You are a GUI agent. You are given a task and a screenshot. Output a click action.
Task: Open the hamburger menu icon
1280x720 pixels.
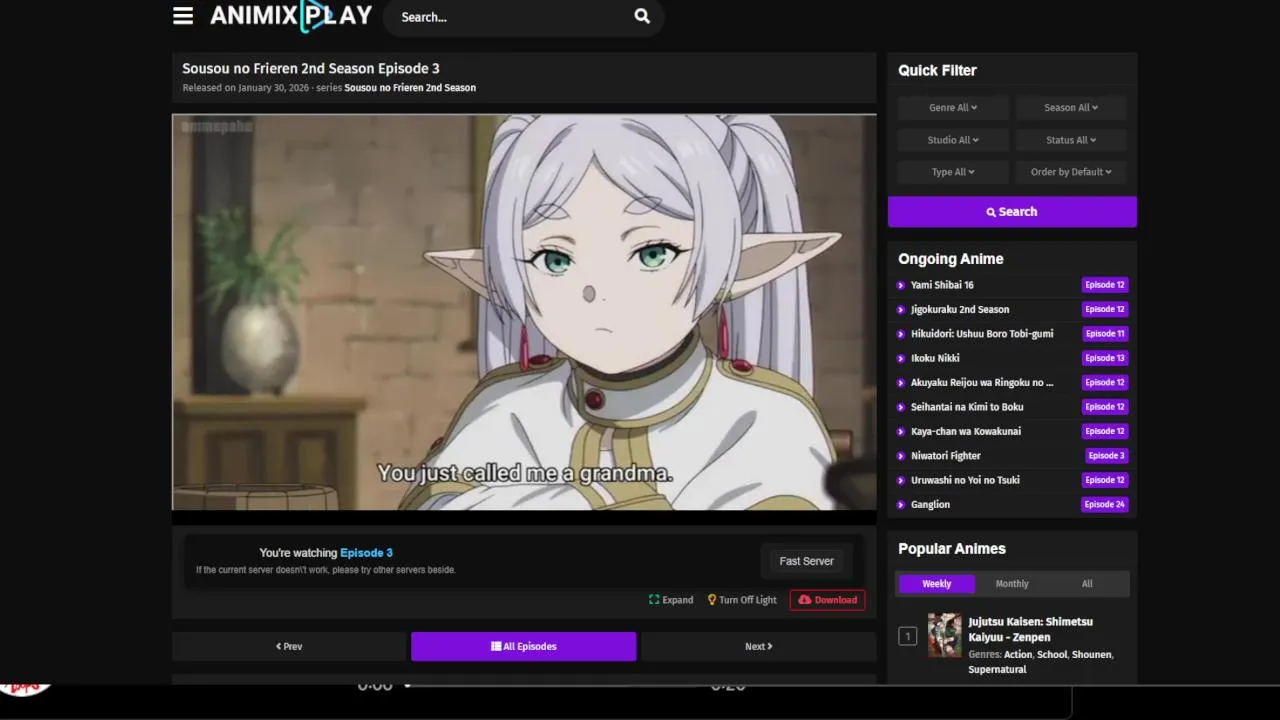183,16
